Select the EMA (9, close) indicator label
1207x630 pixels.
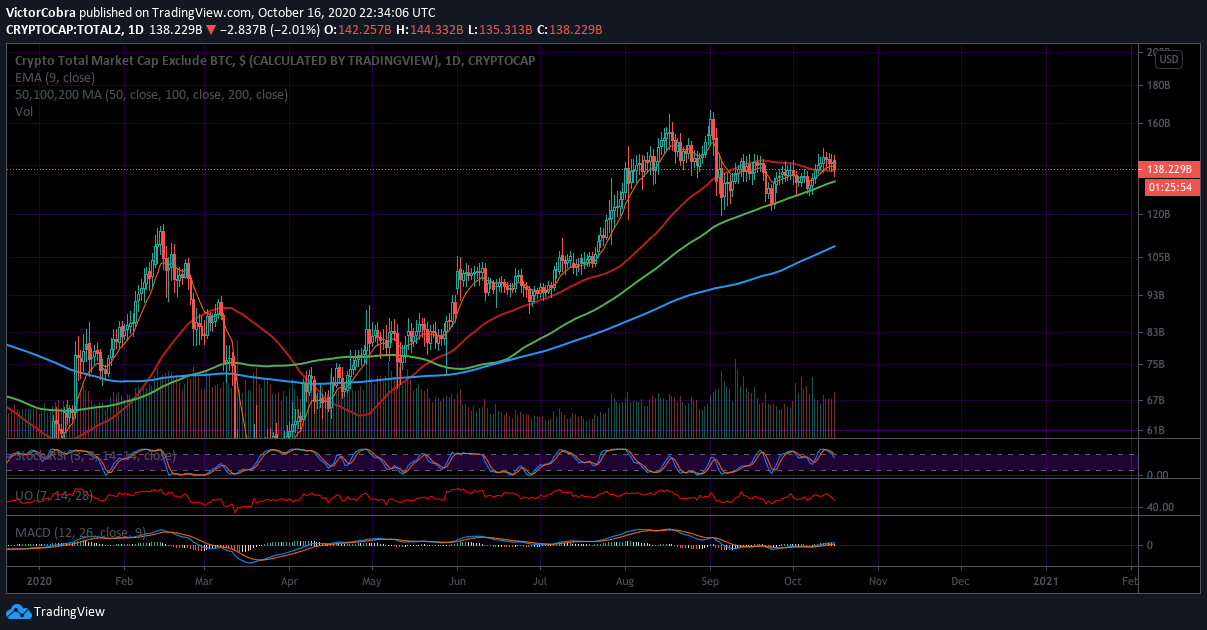click(x=55, y=77)
